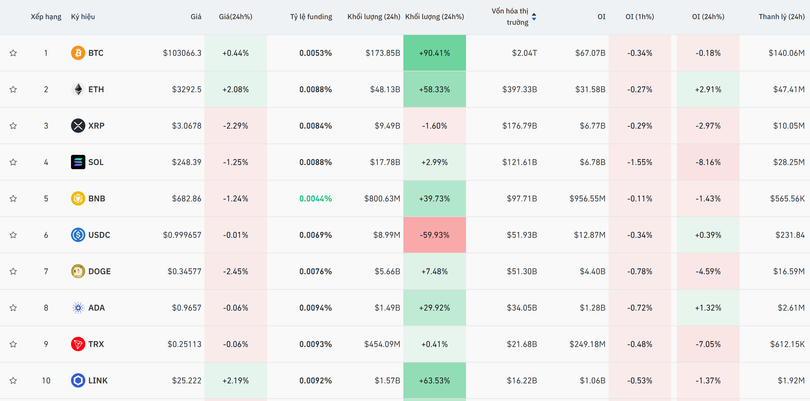The height and width of the screenshot is (401, 810).
Task: Click the XRP coin icon
Action: pos(78,126)
